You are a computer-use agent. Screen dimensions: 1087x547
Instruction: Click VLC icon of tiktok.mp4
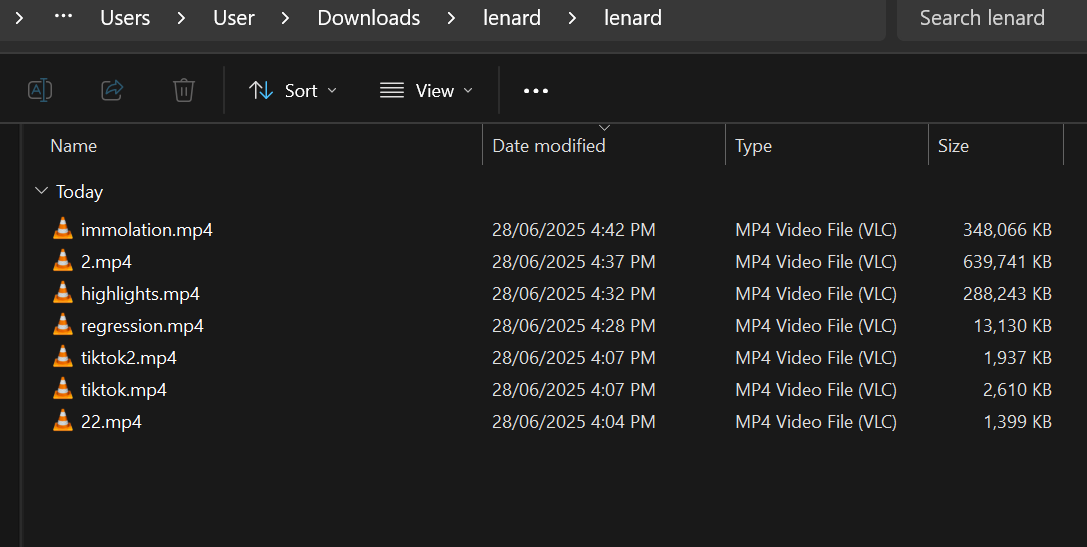point(62,389)
